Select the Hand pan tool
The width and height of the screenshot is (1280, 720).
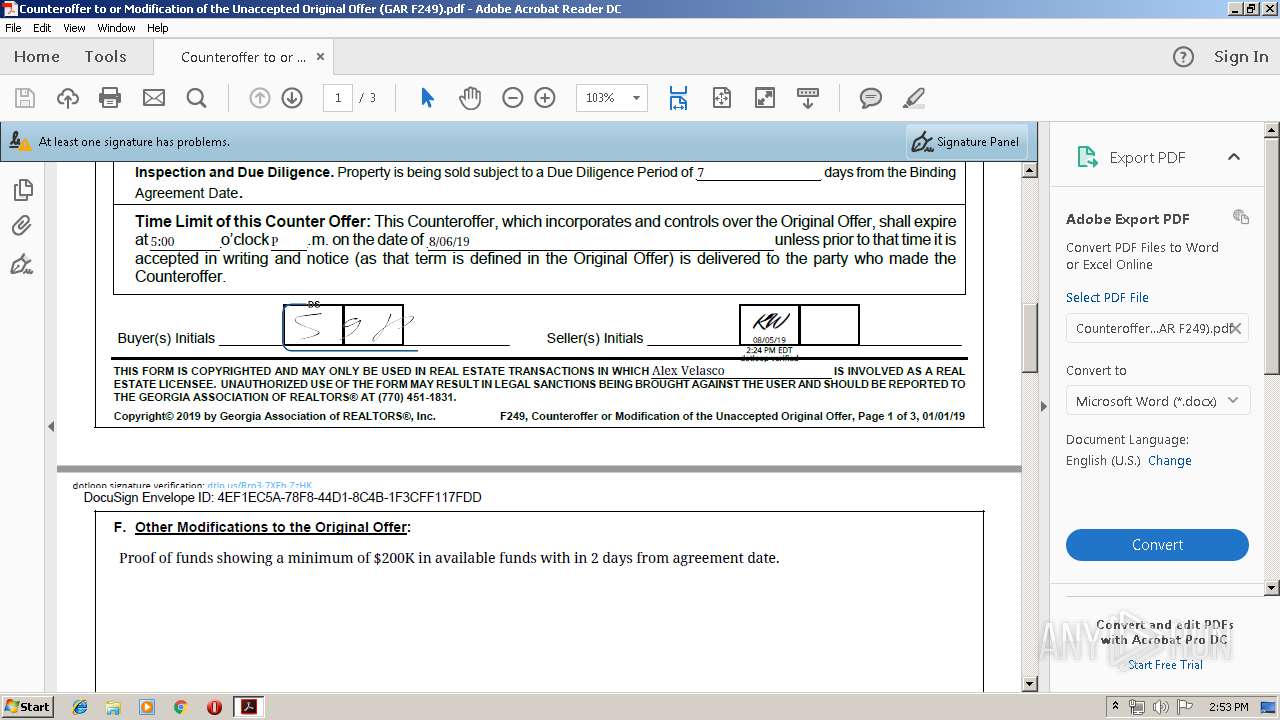[470, 98]
